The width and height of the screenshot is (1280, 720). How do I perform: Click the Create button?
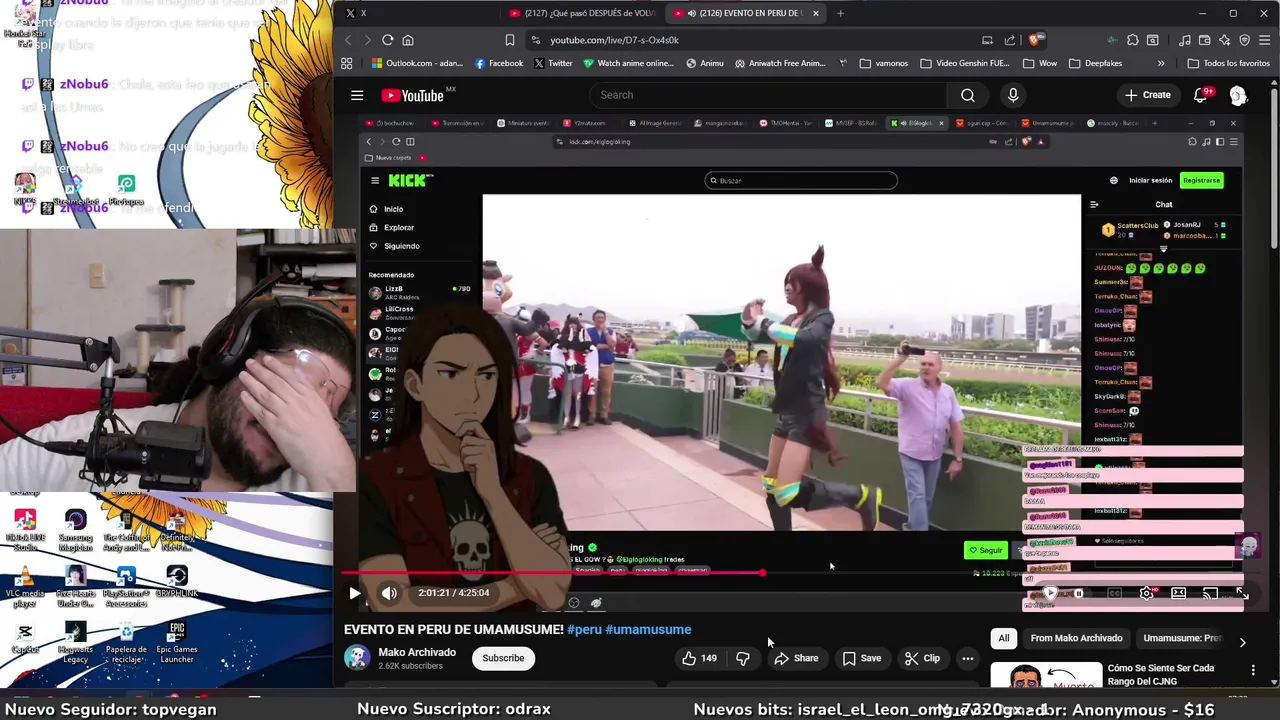pos(1147,95)
